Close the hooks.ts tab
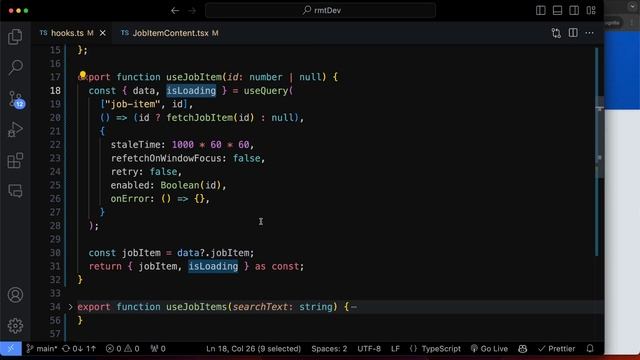Viewport: 640px width, 360px height. click(103, 33)
